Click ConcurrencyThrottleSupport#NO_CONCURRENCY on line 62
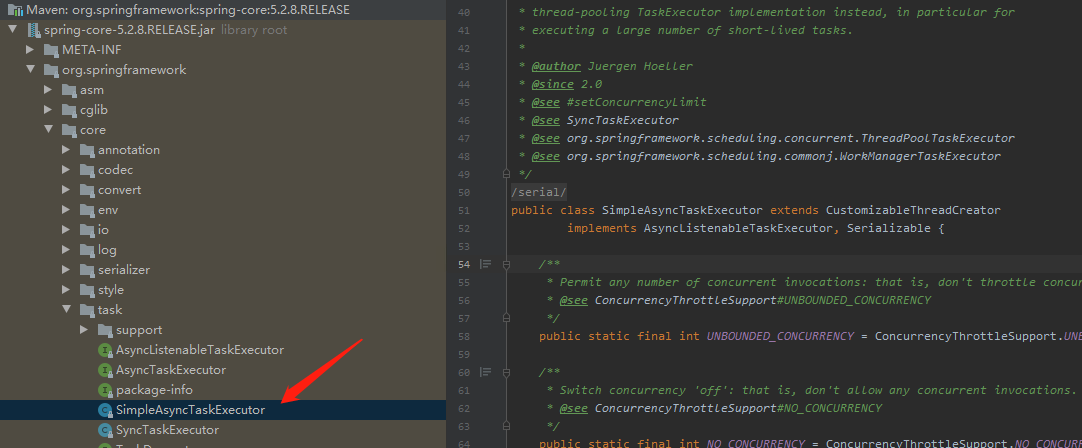 coord(738,408)
